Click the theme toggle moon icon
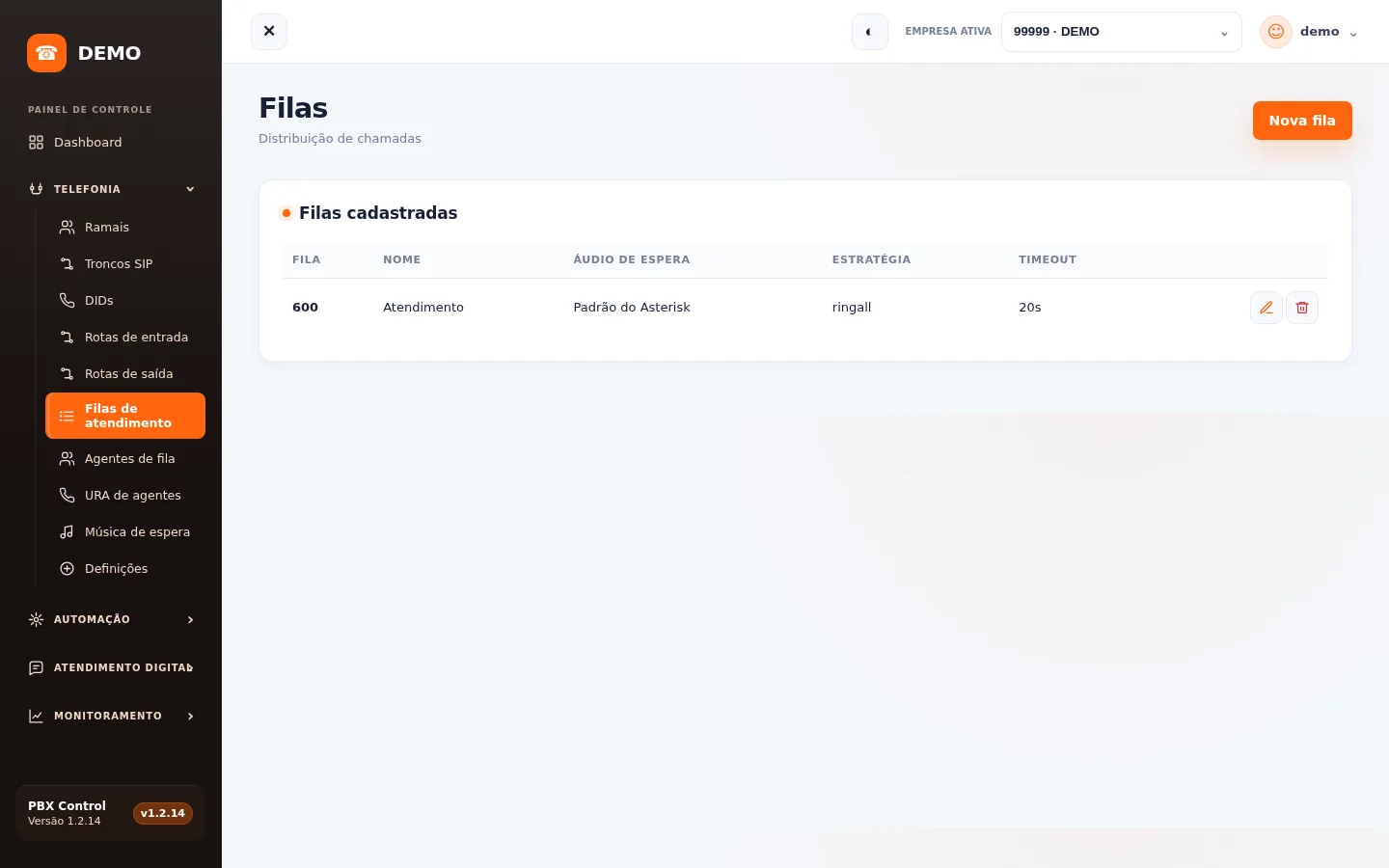The height and width of the screenshot is (868, 1389). (869, 32)
